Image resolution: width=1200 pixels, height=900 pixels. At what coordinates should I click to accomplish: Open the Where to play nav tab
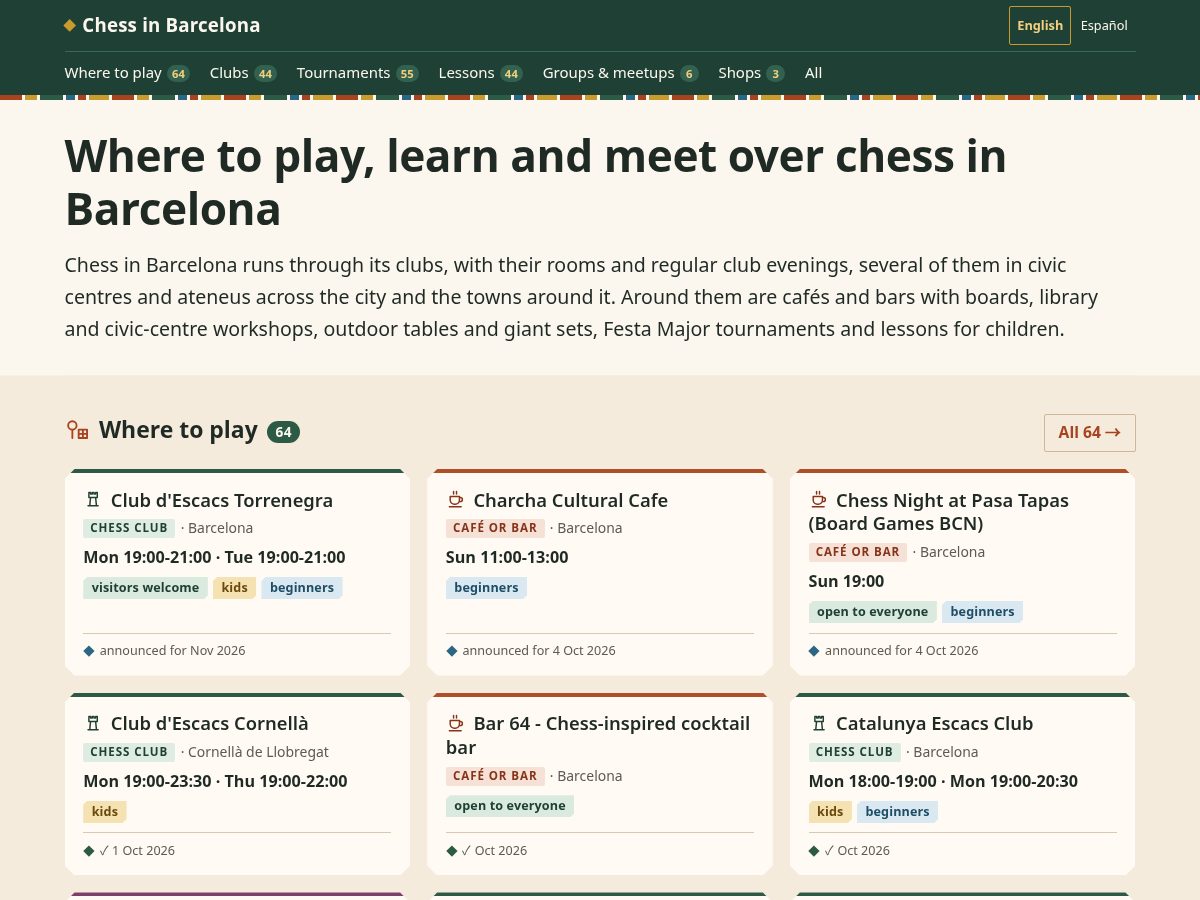pos(127,73)
